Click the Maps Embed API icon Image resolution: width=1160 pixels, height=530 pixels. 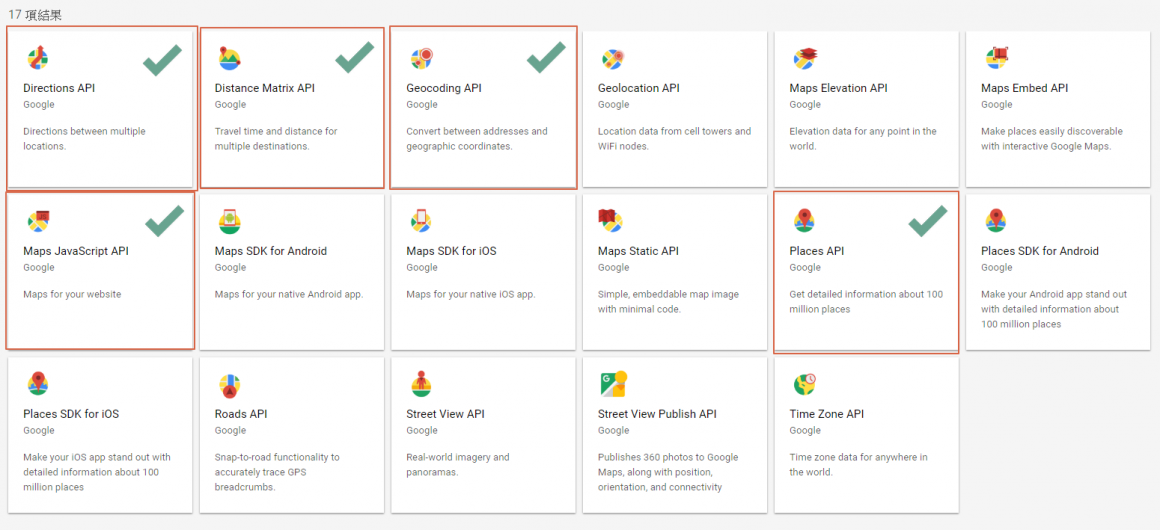(996, 58)
